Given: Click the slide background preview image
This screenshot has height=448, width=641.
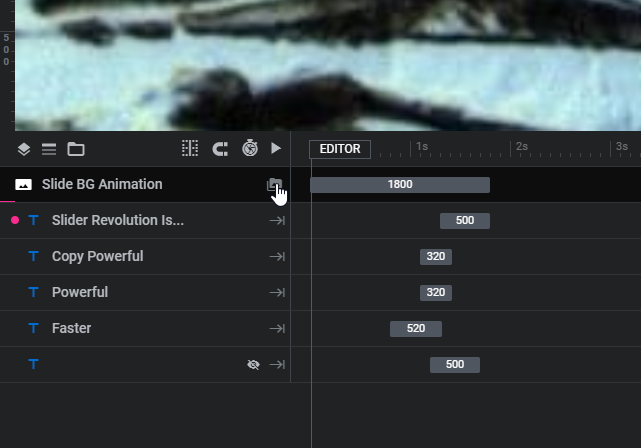Looking at the screenshot, I should (x=328, y=65).
